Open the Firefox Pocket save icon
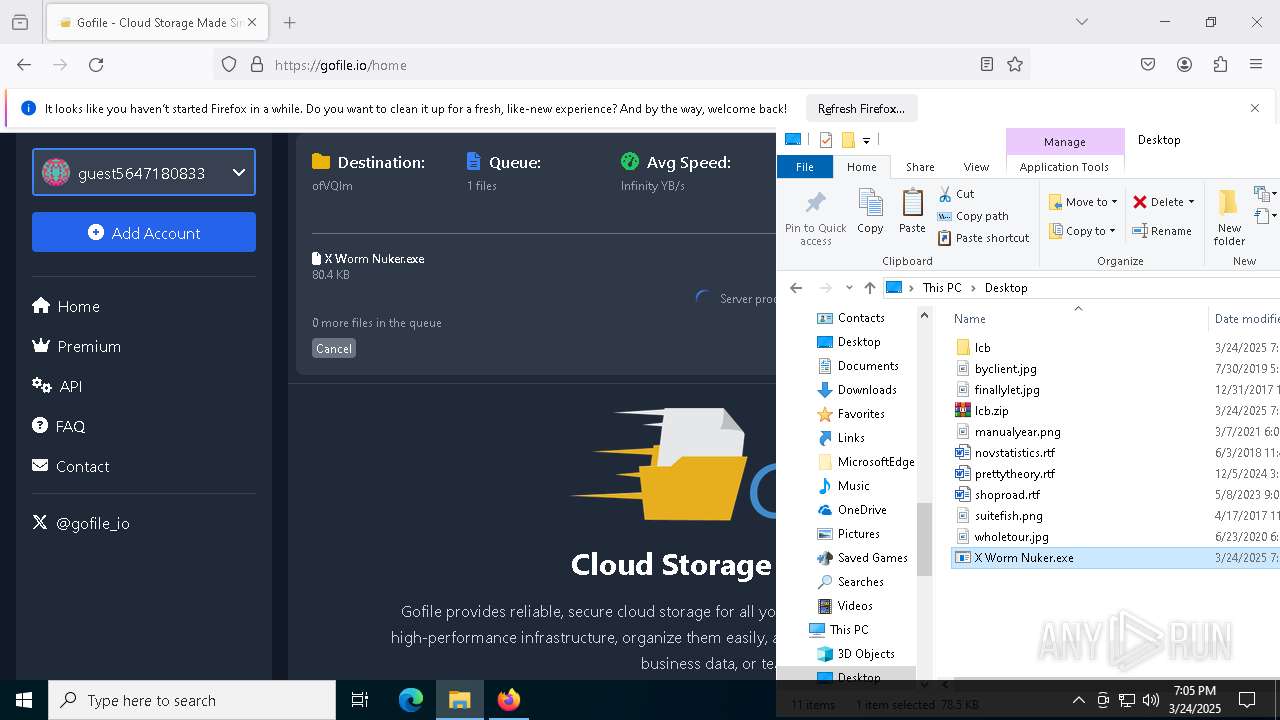Image resolution: width=1280 pixels, height=720 pixels. 1148,65
